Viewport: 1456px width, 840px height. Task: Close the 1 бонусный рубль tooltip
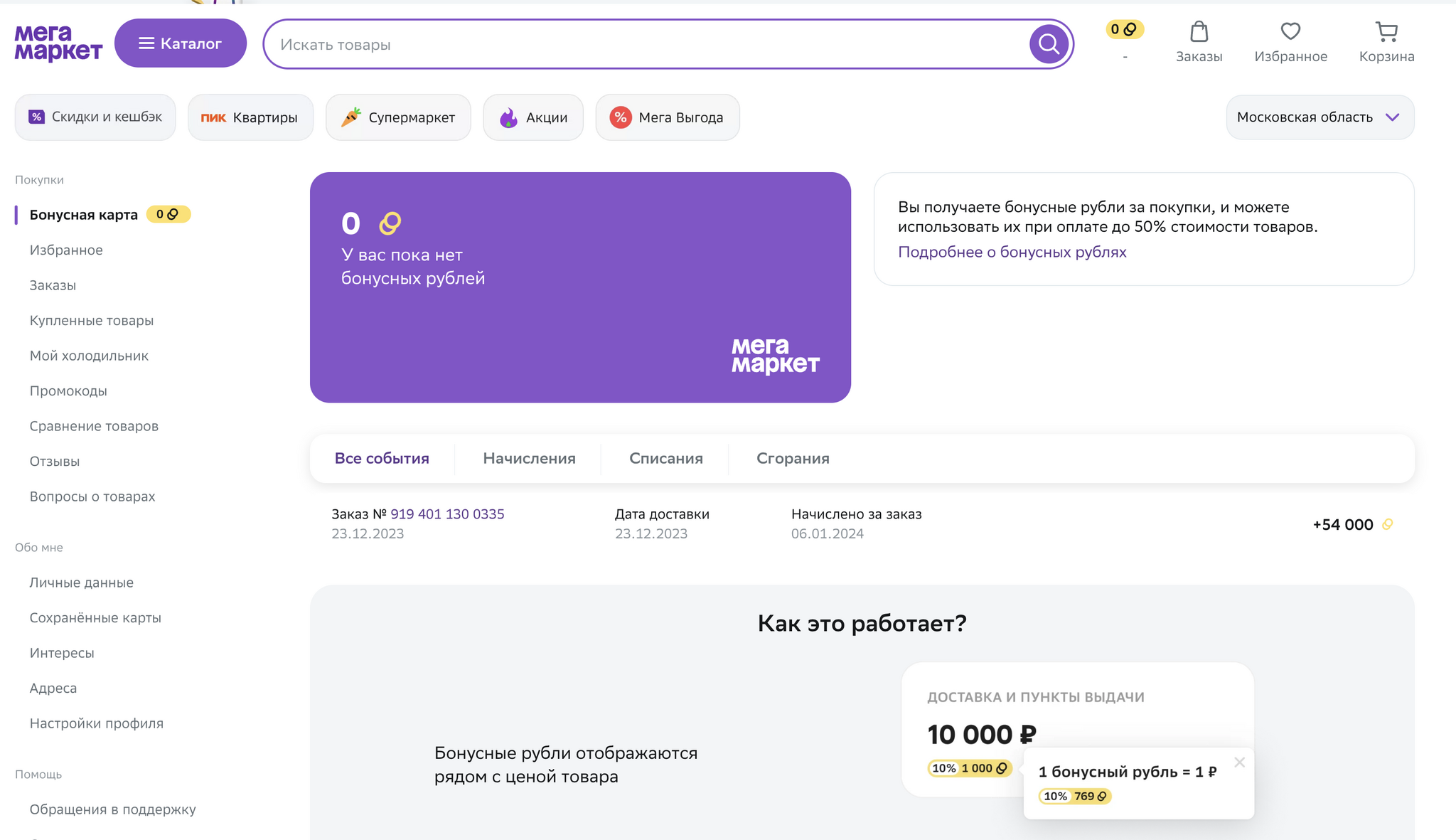pyautogui.click(x=1239, y=762)
